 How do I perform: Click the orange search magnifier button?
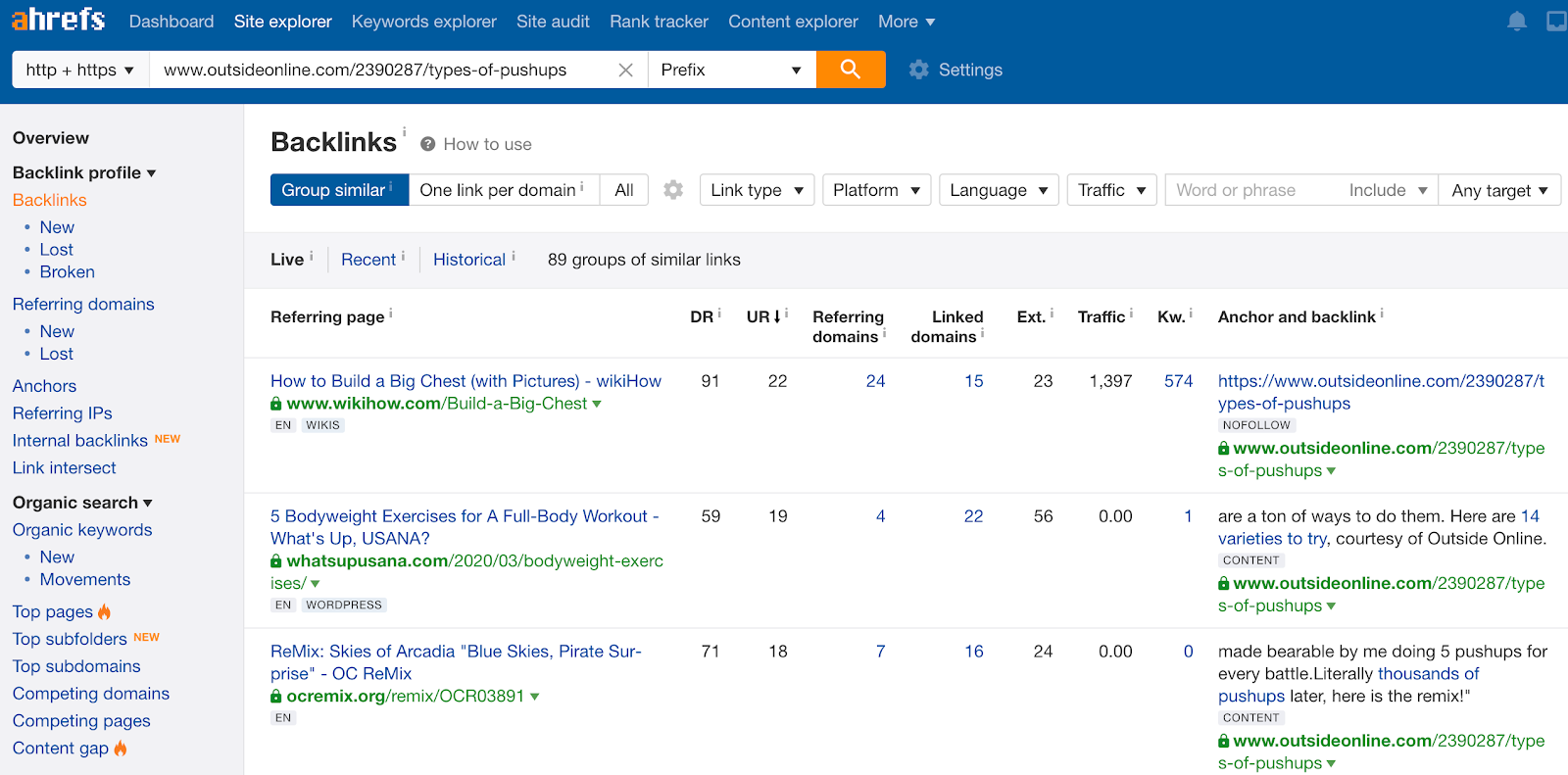(x=851, y=70)
